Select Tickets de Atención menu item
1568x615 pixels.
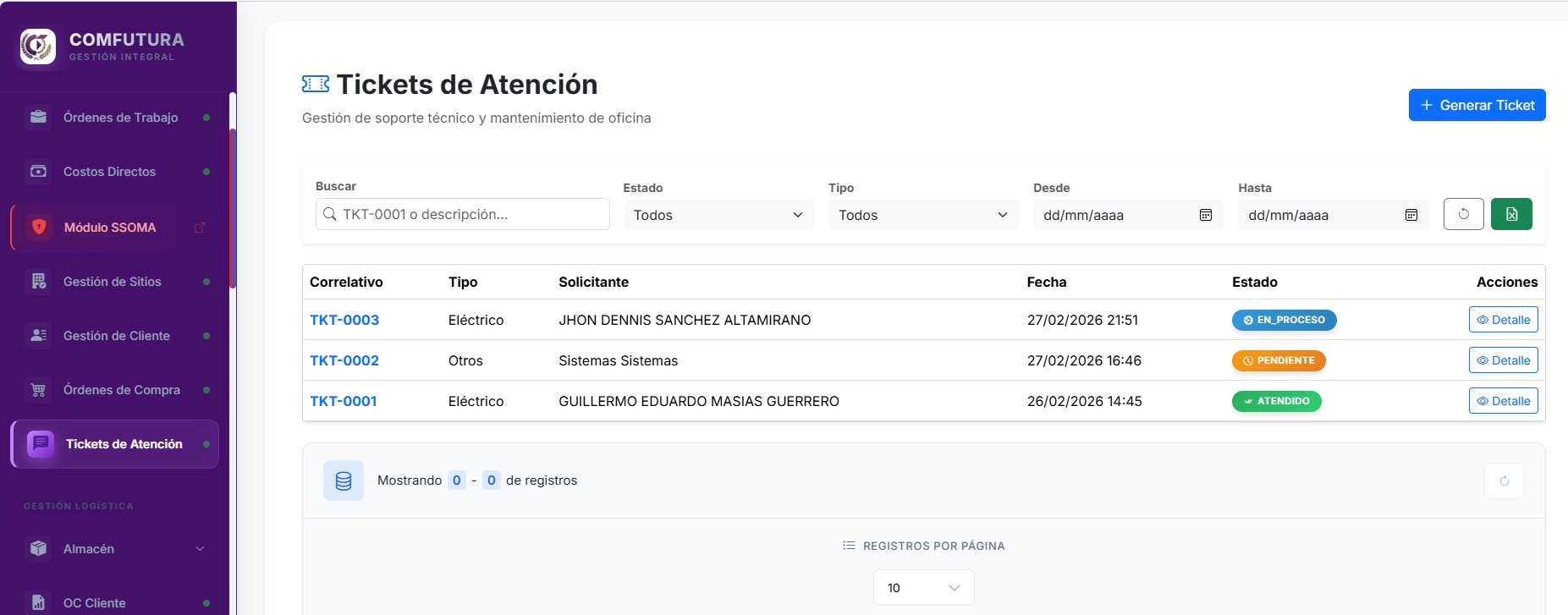tap(115, 444)
